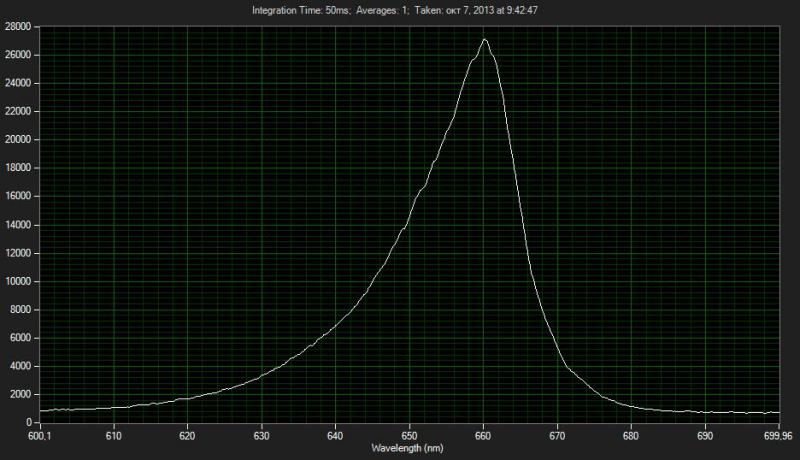The height and width of the screenshot is (460, 800).
Task: Click the 24000 y-axis label
Action: [19, 84]
